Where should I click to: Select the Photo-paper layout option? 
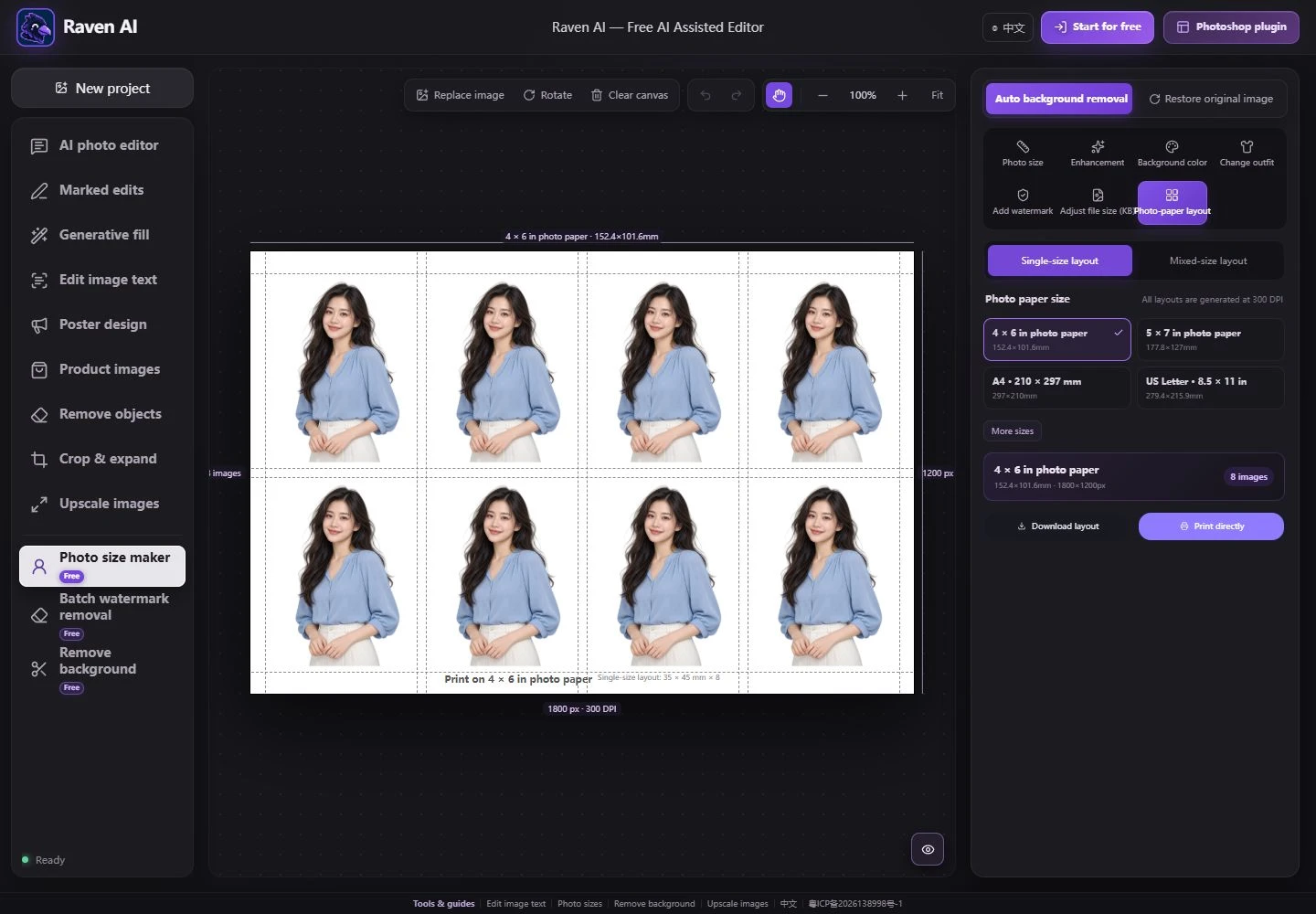1173,202
